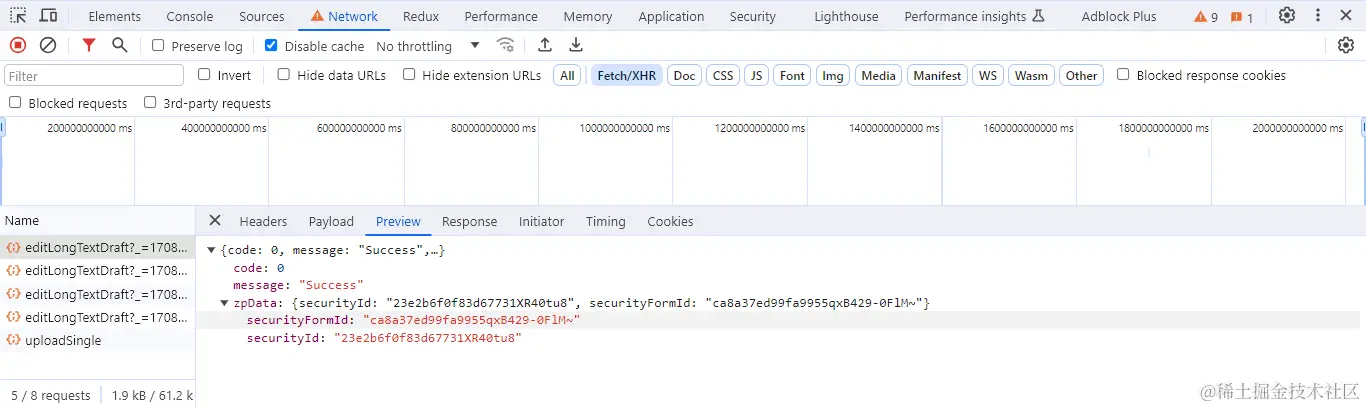Viewport: 1366px width, 408px height.
Task: Toggle the device toolbar icon
Action: tap(48, 16)
